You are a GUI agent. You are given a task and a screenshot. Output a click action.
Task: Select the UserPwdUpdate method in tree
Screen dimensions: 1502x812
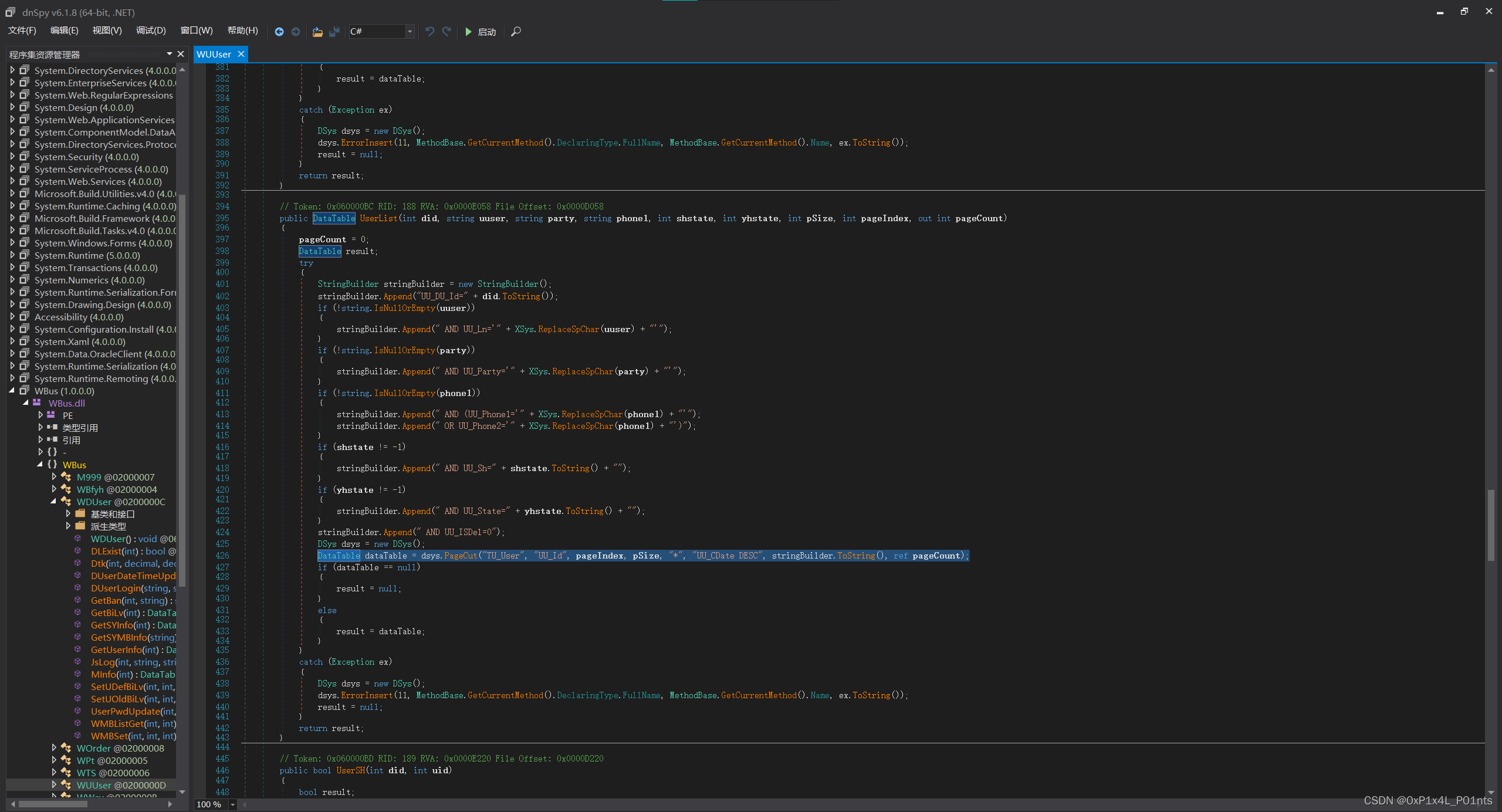pos(133,711)
